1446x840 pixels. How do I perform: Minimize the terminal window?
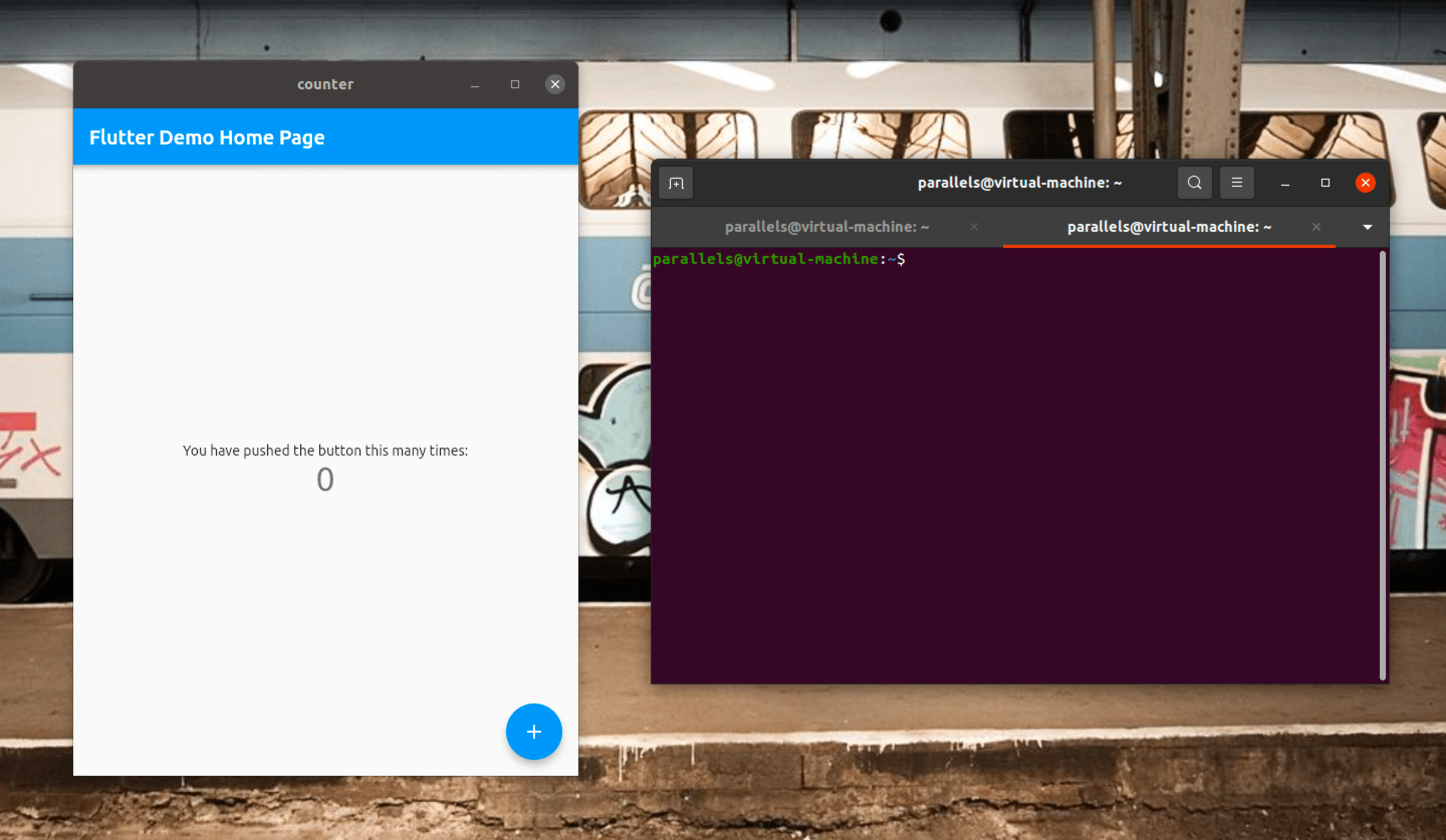tap(1285, 183)
